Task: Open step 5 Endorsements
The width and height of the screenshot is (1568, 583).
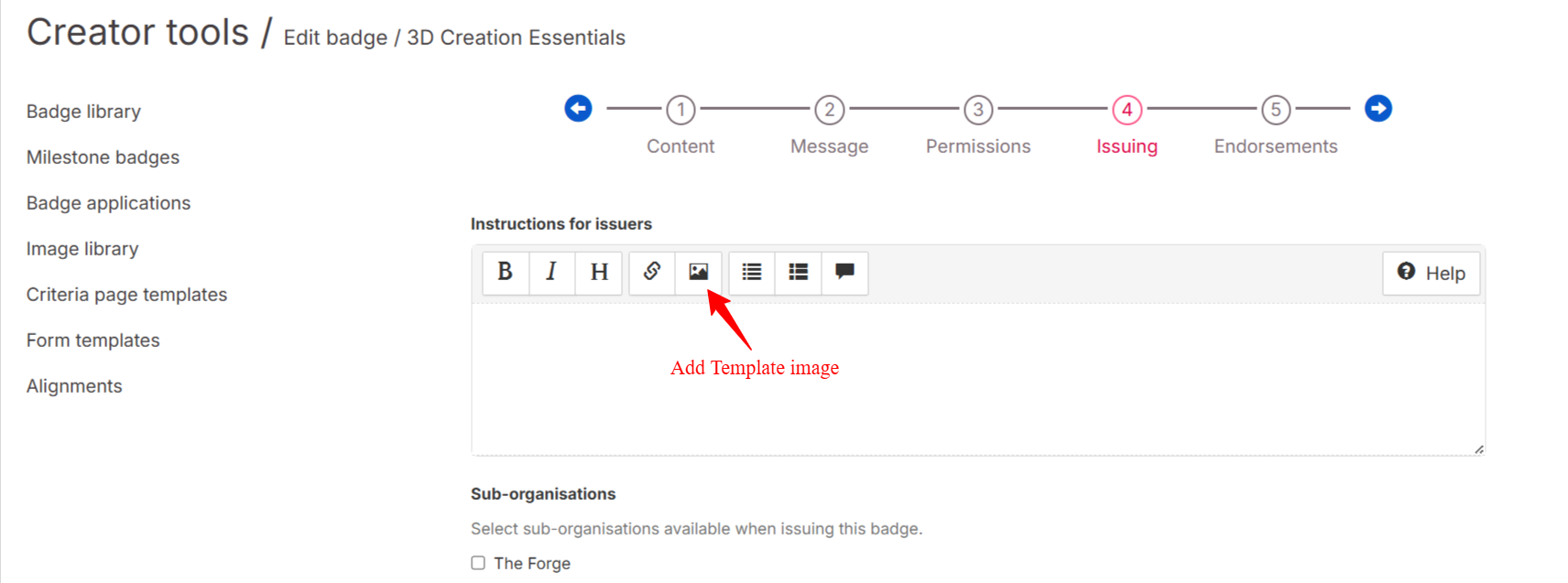Action: [x=1275, y=110]
